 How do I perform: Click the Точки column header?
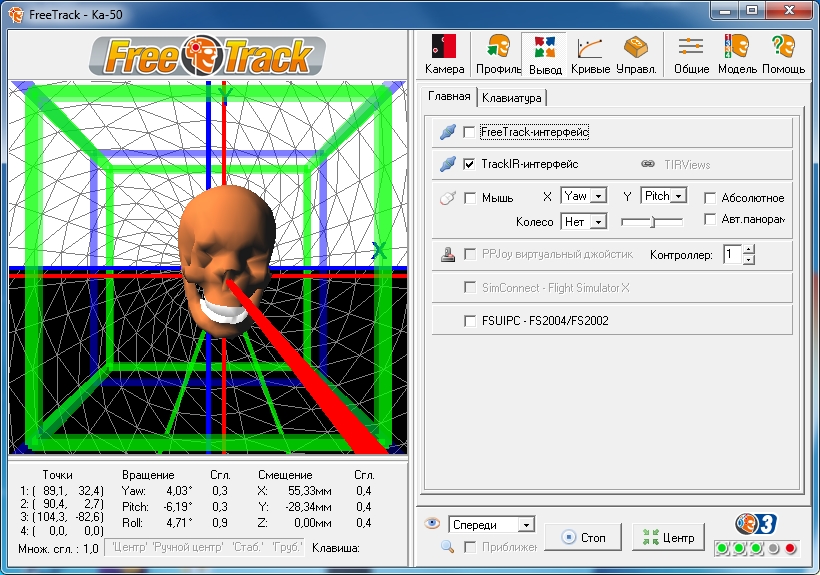click(x=57, y=475)
